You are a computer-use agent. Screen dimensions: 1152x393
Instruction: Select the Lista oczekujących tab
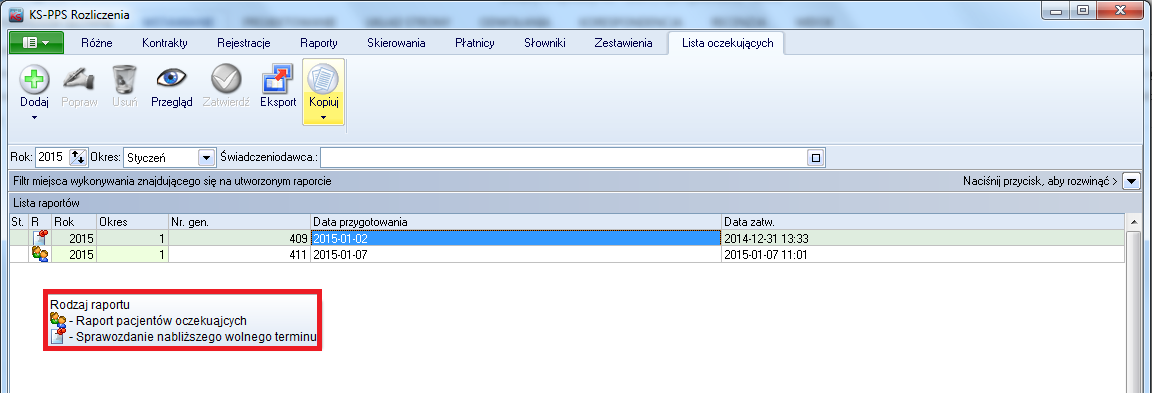click(727, 43)
